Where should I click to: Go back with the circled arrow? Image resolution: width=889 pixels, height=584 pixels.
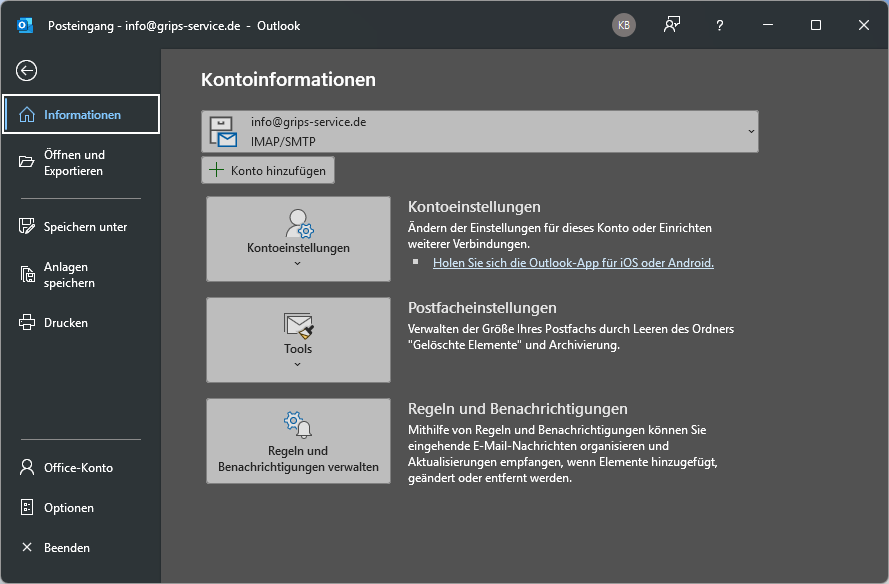pos(26,71)
